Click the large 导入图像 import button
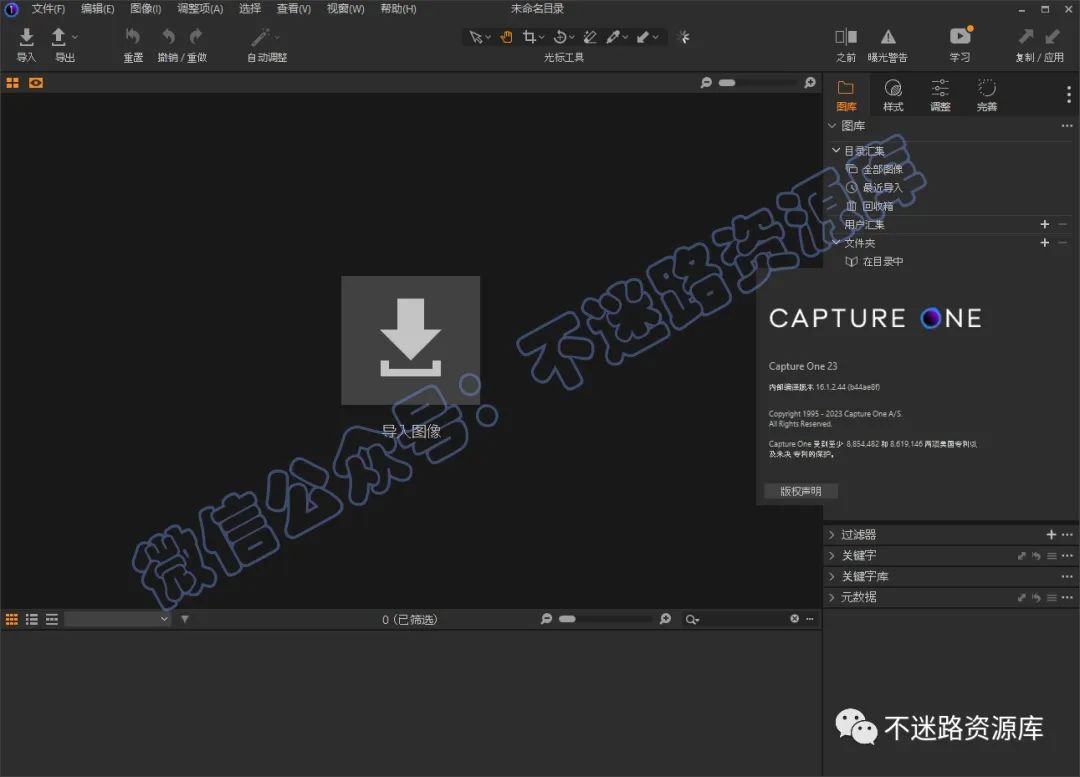Image resolution: width=1080 pixels, height=777 pixels. pos(411,340)
